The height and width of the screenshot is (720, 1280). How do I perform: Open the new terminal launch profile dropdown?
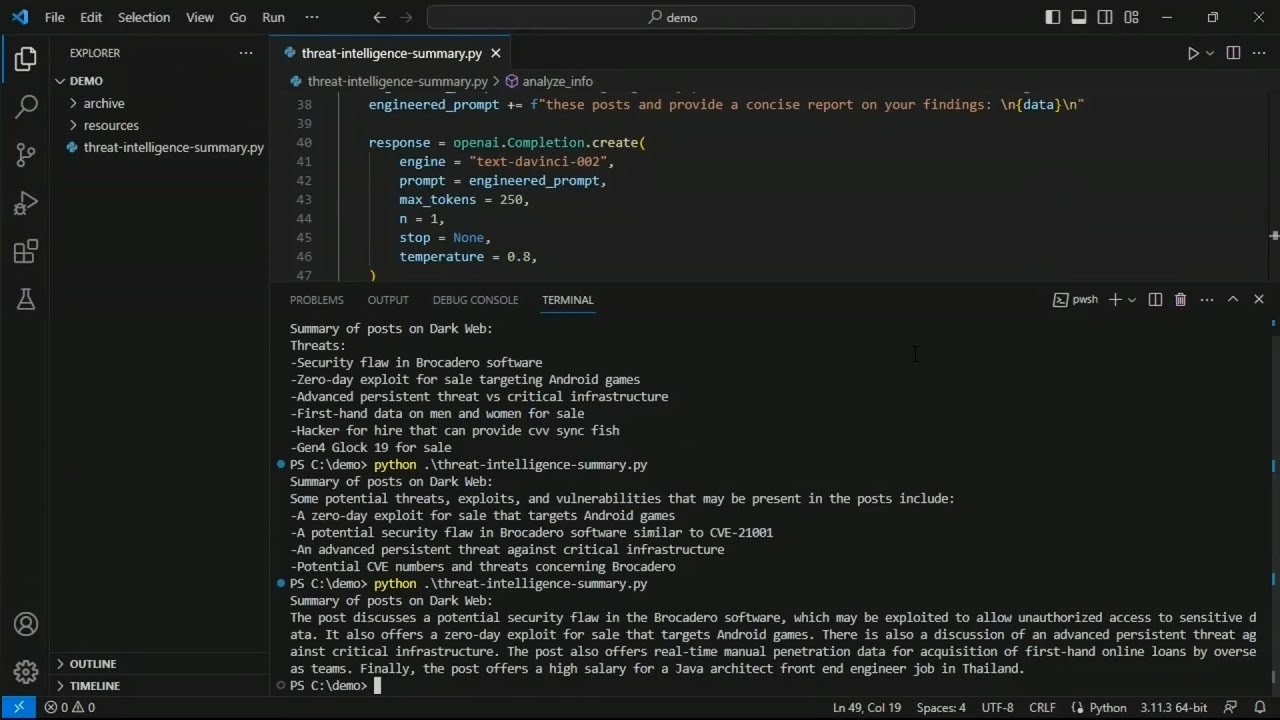tap(1132, 300)
